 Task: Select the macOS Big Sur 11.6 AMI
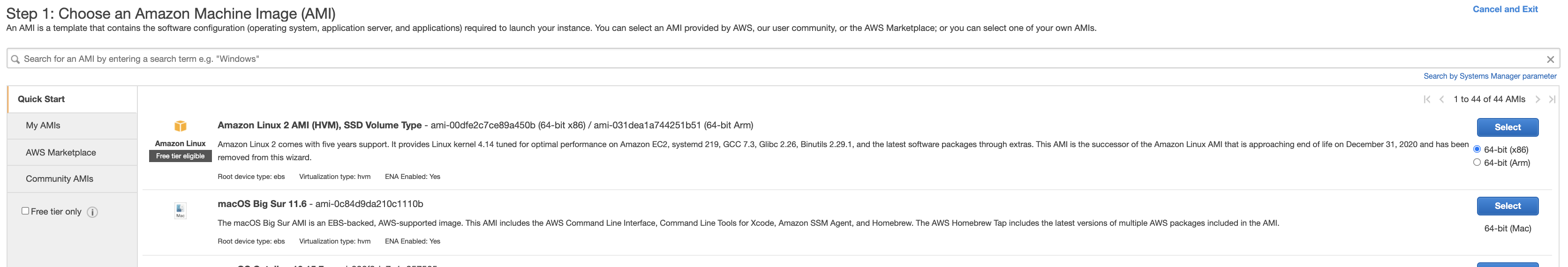click(x=1507, y=206)
